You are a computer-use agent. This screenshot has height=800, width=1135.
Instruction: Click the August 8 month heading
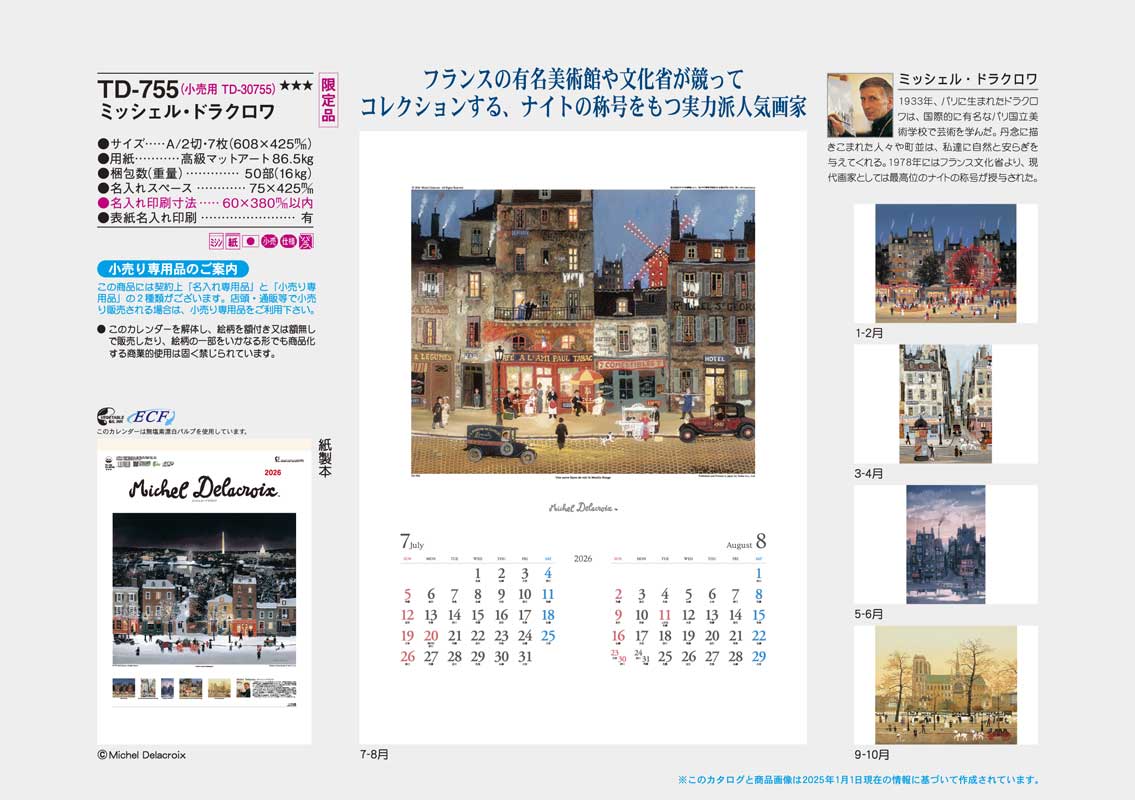746,541
